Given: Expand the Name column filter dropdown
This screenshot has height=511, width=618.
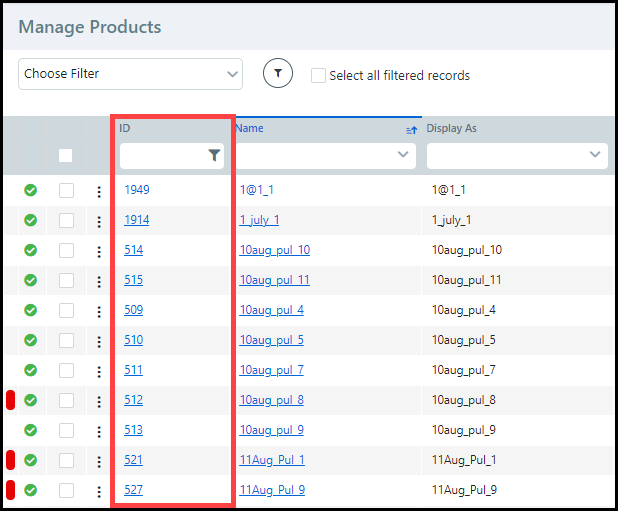Looking at the screenshot, I should click(404, 155).
